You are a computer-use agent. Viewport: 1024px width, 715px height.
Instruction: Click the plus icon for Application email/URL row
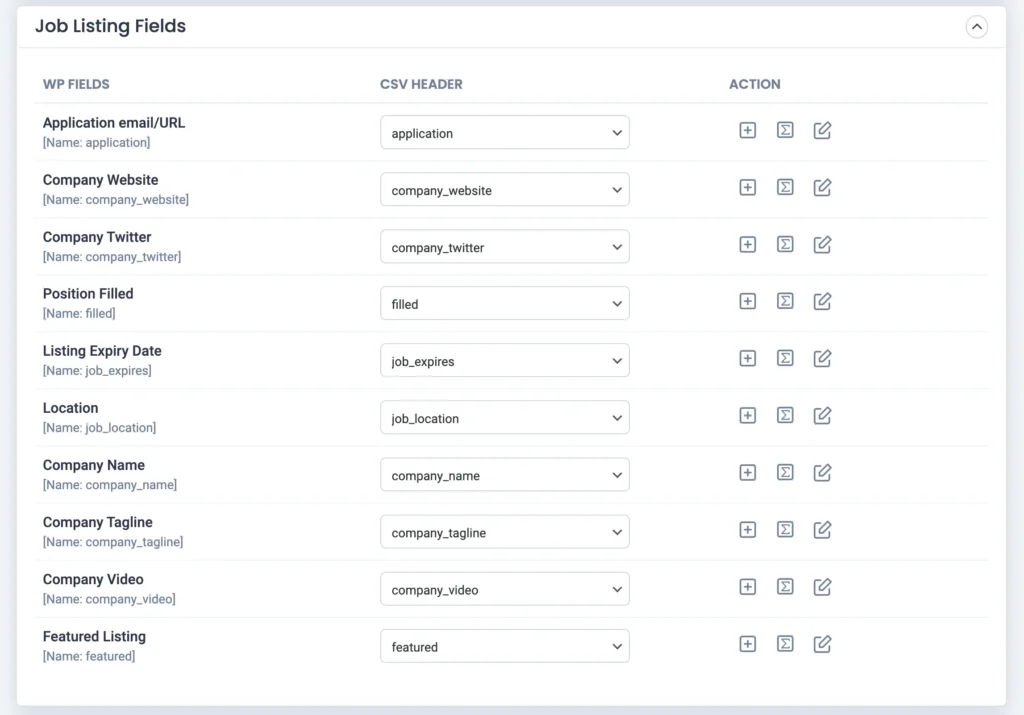pos(747,130)
